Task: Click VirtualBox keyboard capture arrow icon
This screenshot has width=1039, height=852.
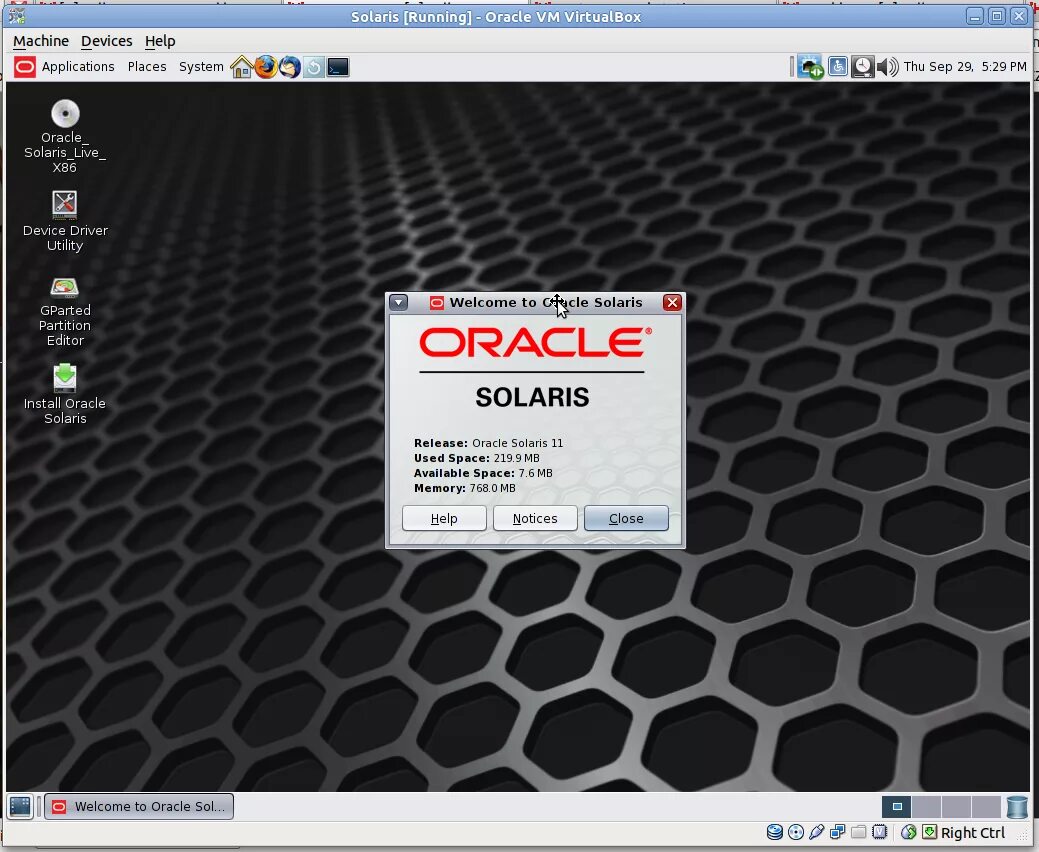Action: pos(930,832)
